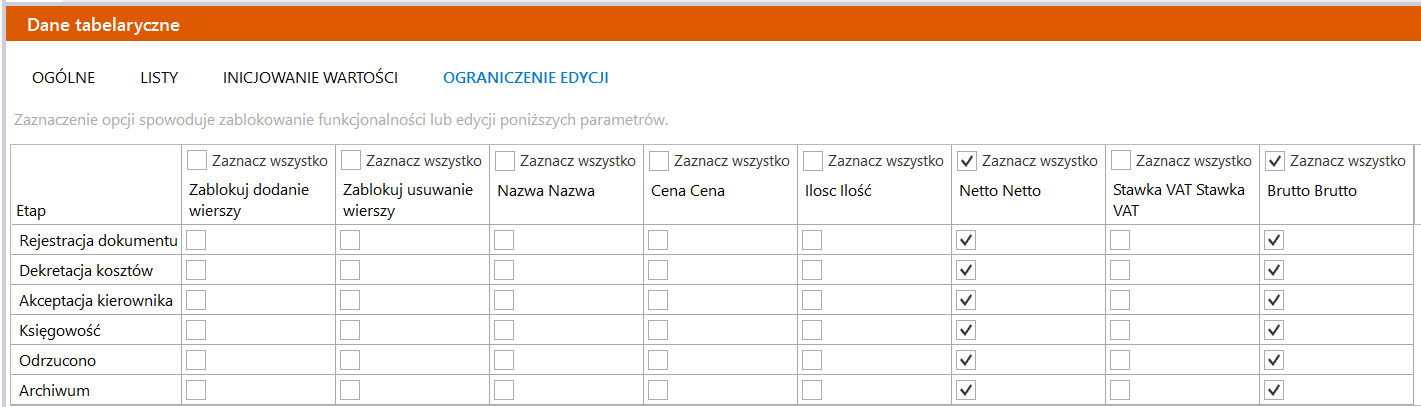Select OGRANICZENIE EDYCJI tab
Screen dimensions: 1421x407
coord(526,77)
